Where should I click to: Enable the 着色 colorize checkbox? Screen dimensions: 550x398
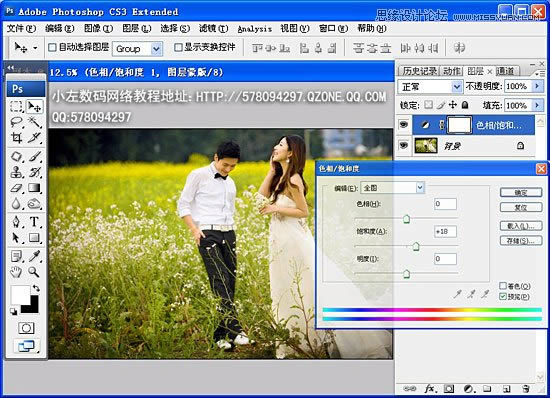(503, 286)
